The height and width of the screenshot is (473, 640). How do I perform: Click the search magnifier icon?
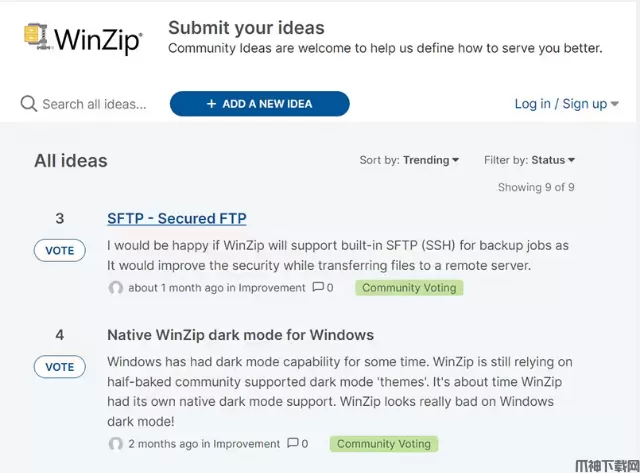point(28,104)
